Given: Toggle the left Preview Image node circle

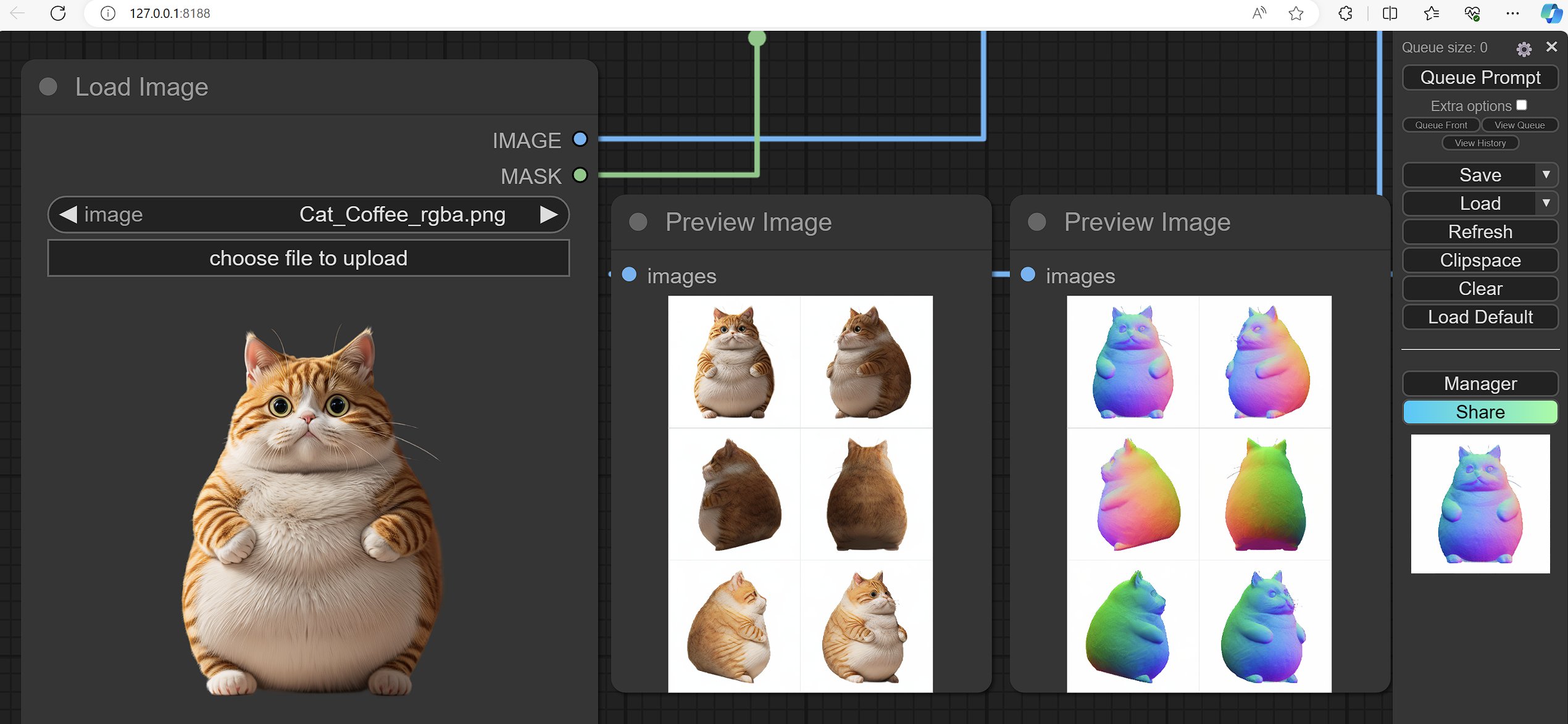Looking at the screenshot, I should point(638,222).
